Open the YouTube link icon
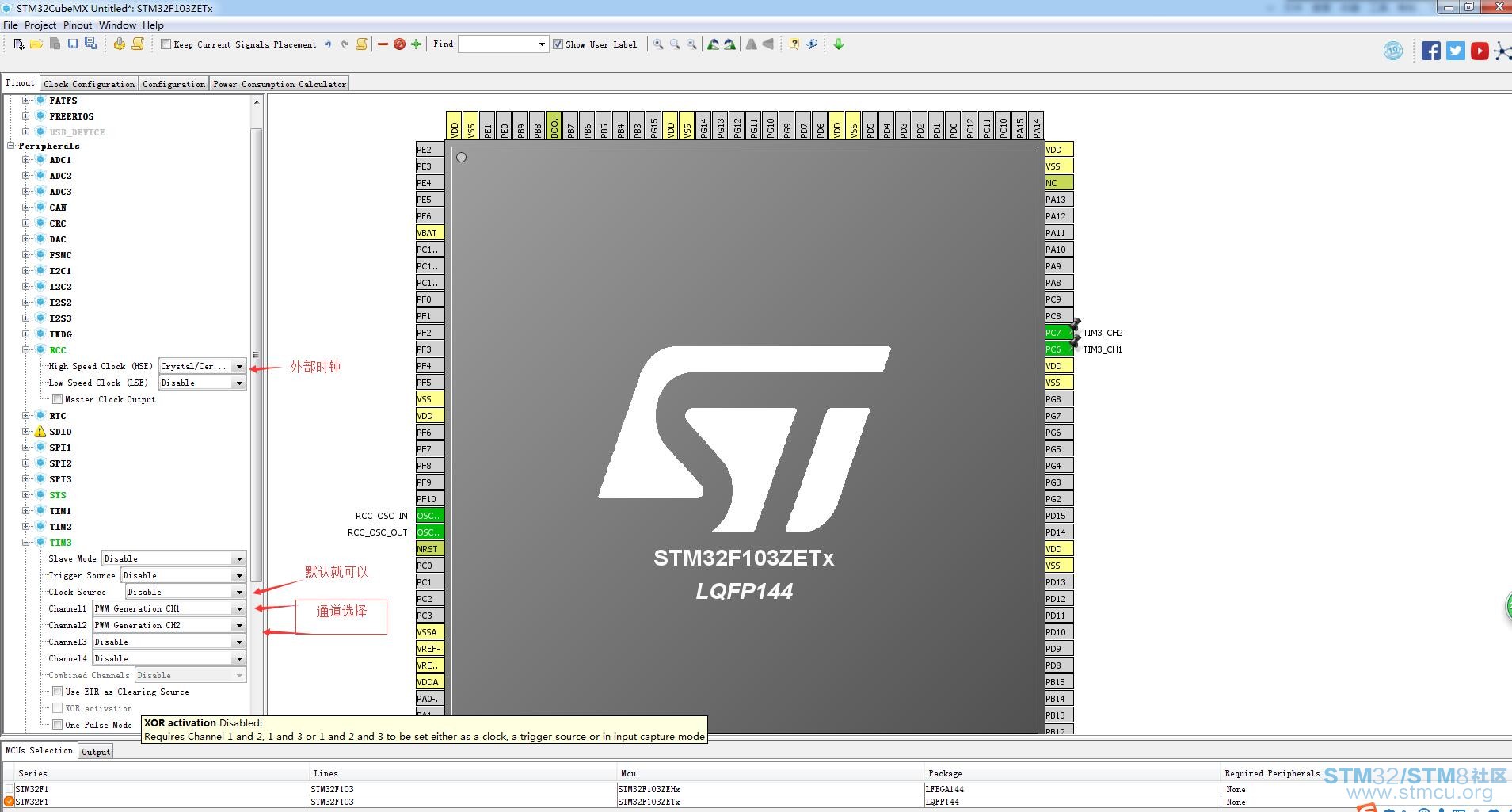 pos(1480,51)
